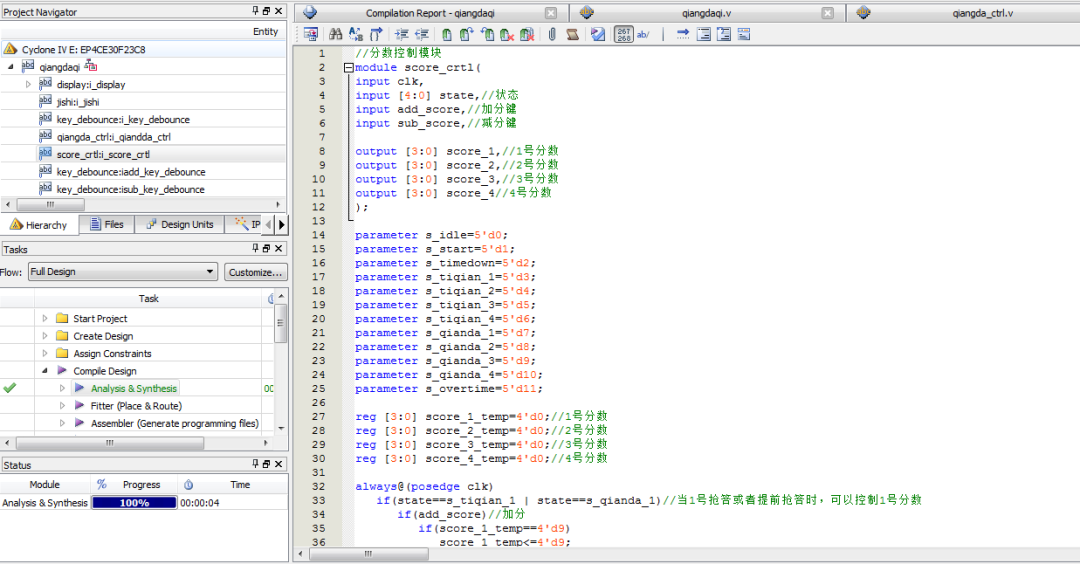
Task: Switch to the Files tab
Action: 107,225
